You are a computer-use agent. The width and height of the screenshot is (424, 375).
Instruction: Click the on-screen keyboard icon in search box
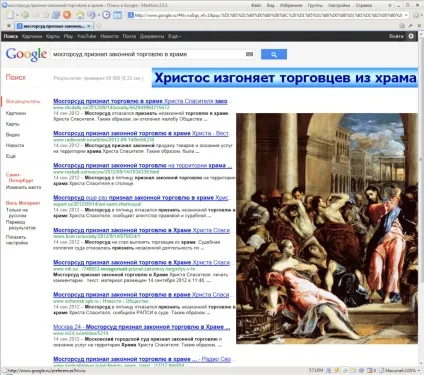tap(249, 54)
